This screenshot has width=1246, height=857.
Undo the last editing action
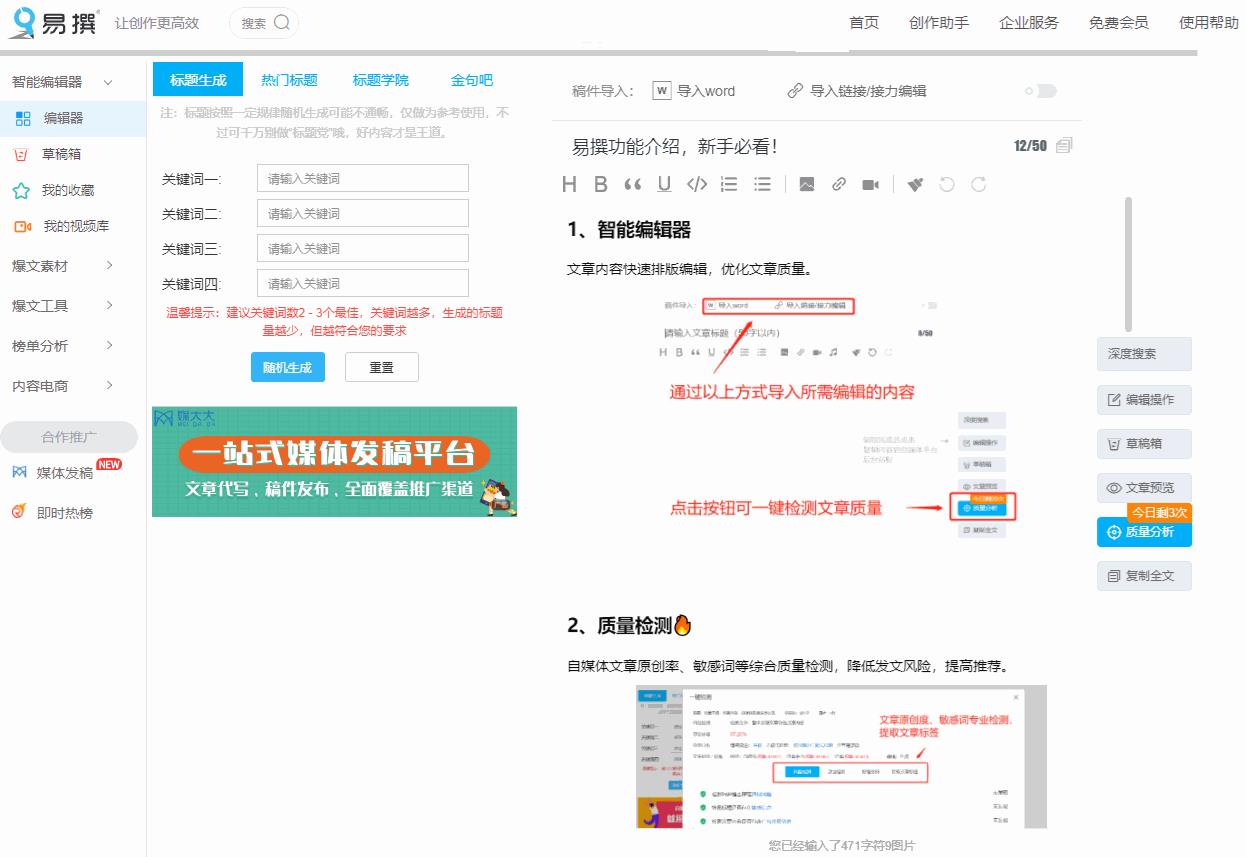[947, 184]
